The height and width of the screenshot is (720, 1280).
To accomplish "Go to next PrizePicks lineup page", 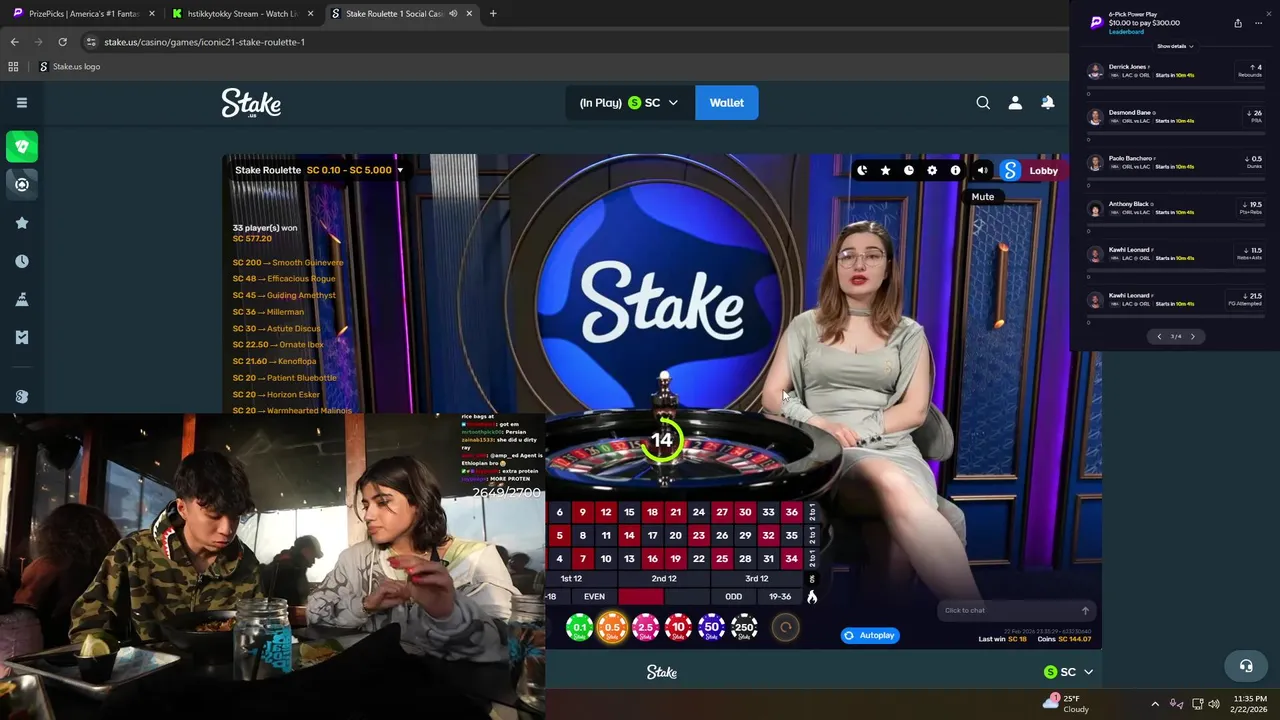I will tap(1192, 336).
